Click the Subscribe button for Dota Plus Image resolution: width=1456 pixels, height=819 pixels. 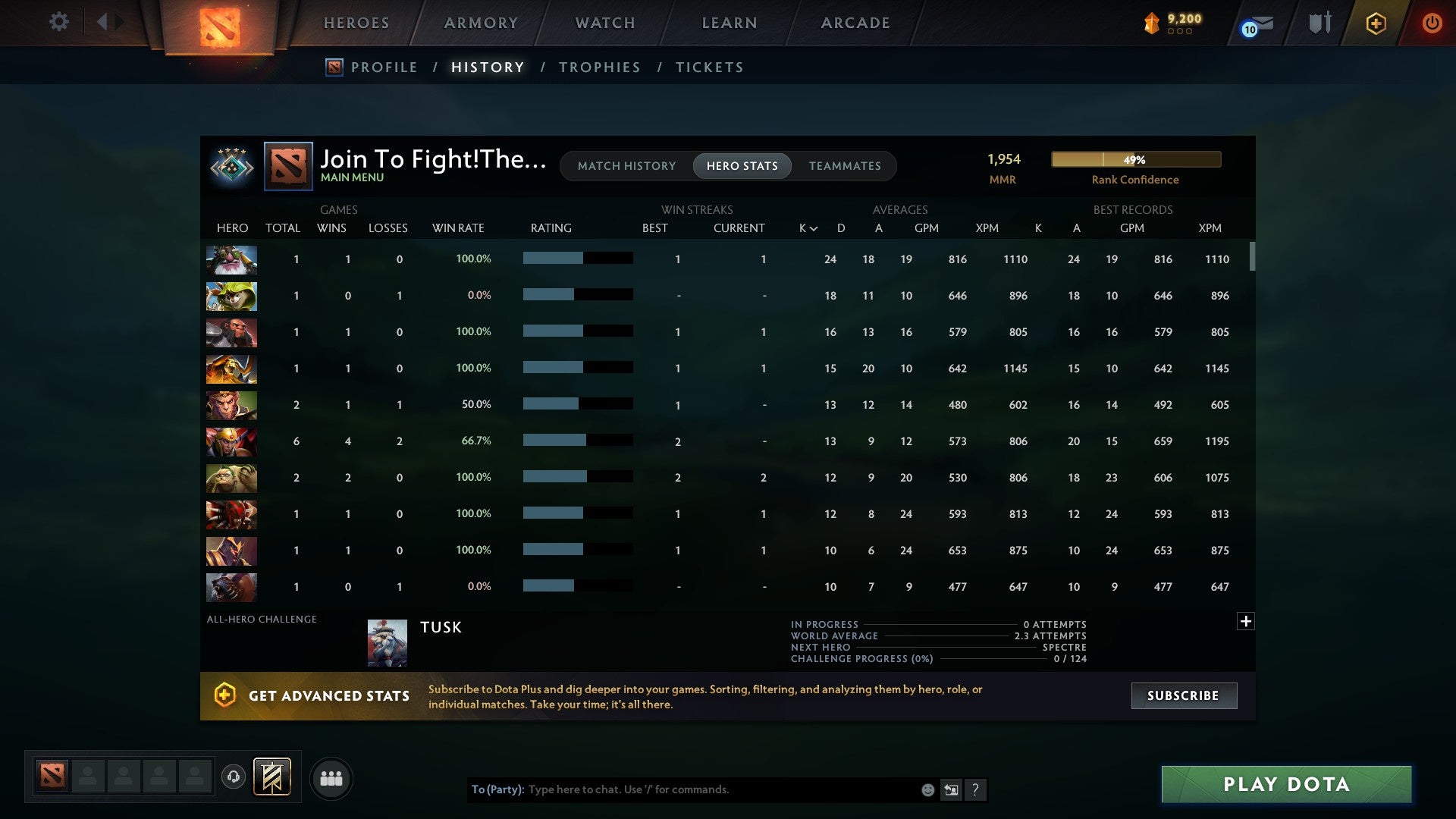click(1183, 695)
